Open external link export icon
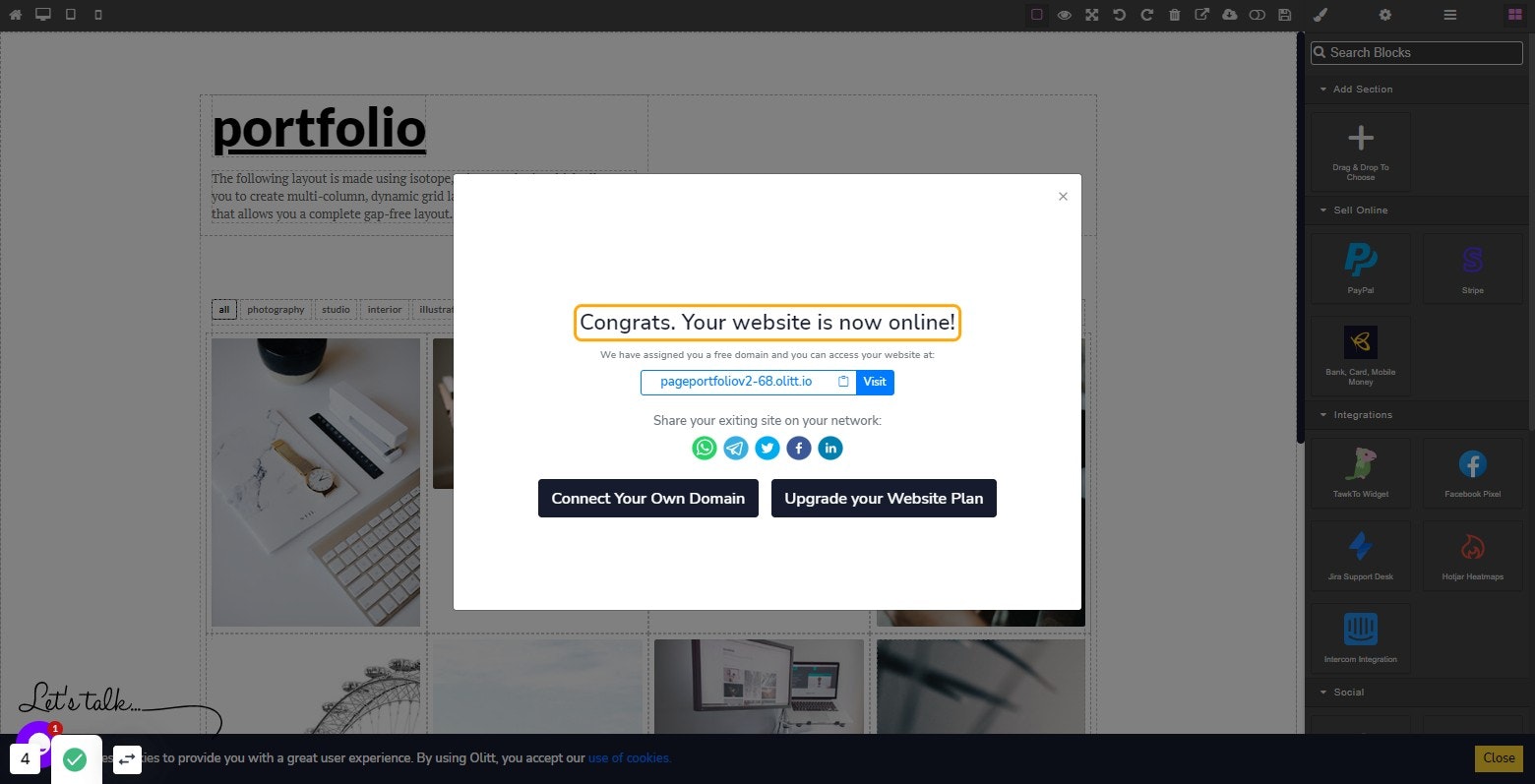1535x784 pixels. (1202, 15)
